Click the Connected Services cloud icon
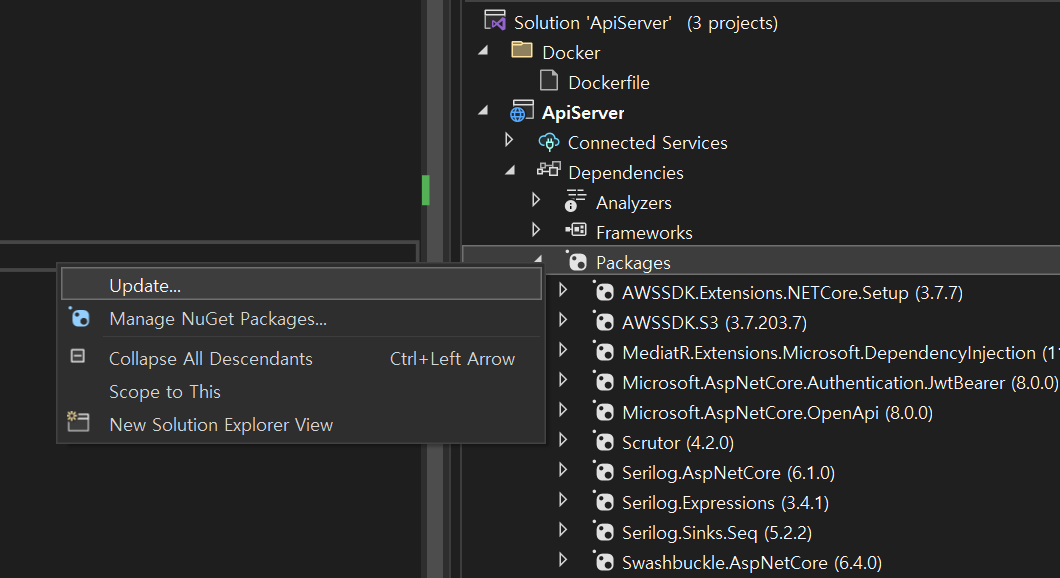The width and height of the screenshot is (1060, 578). (549, 142)
